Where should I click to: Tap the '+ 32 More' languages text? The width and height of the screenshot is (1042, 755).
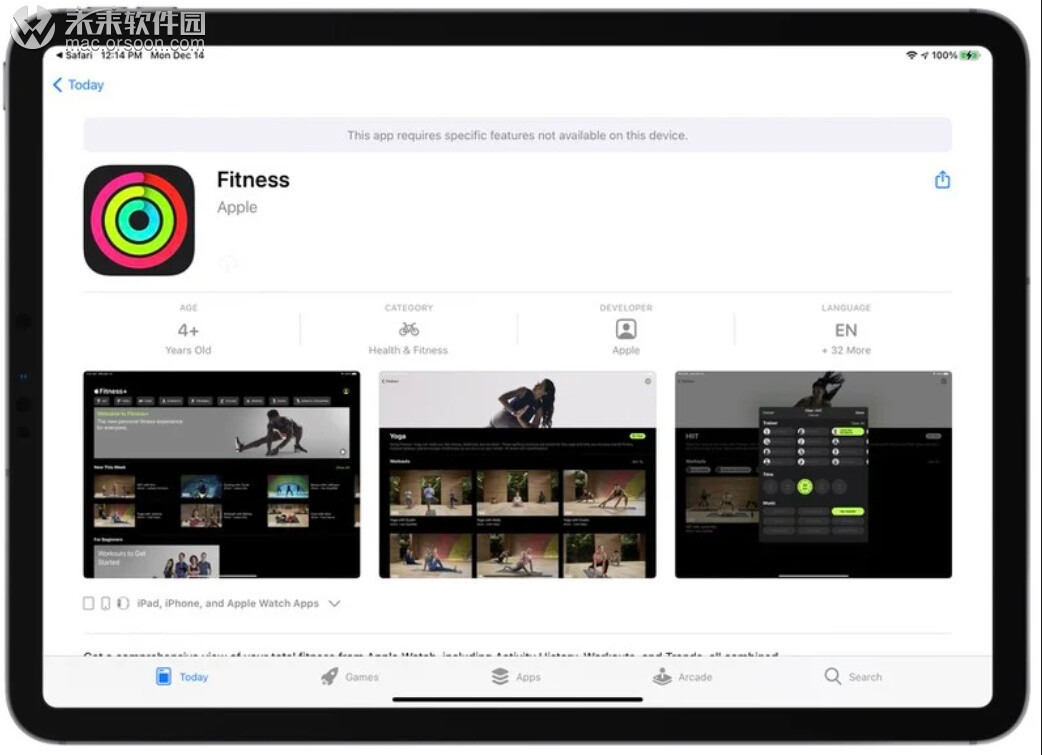(x=846, y=350)
